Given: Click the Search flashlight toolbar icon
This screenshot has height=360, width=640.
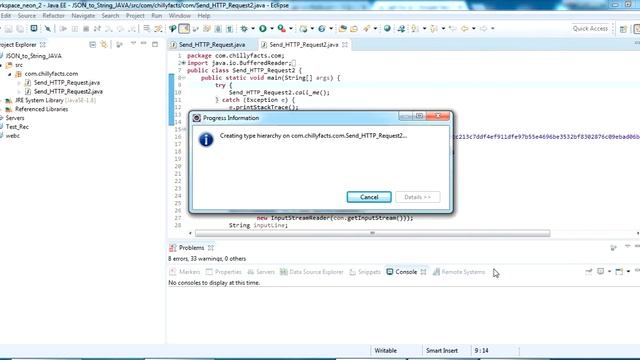Looking at the screenshot, I should coord(366,29).
